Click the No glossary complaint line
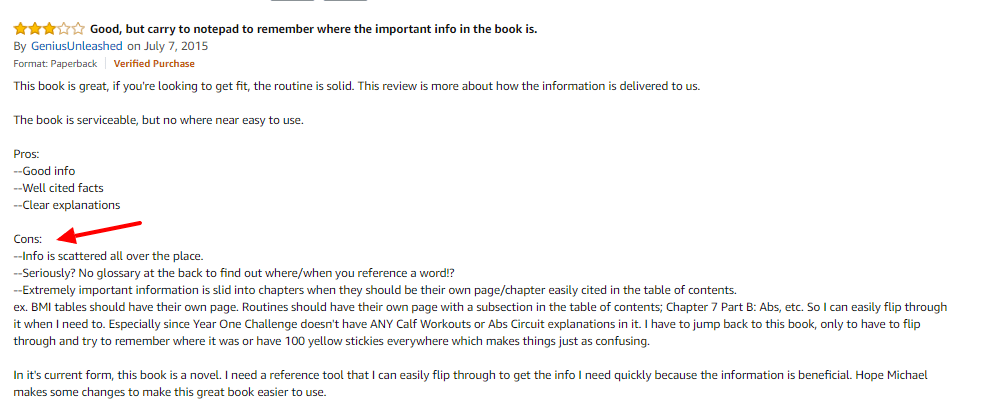Image resolution: width=994 pixels, height=399 pixels. [234, 273]
